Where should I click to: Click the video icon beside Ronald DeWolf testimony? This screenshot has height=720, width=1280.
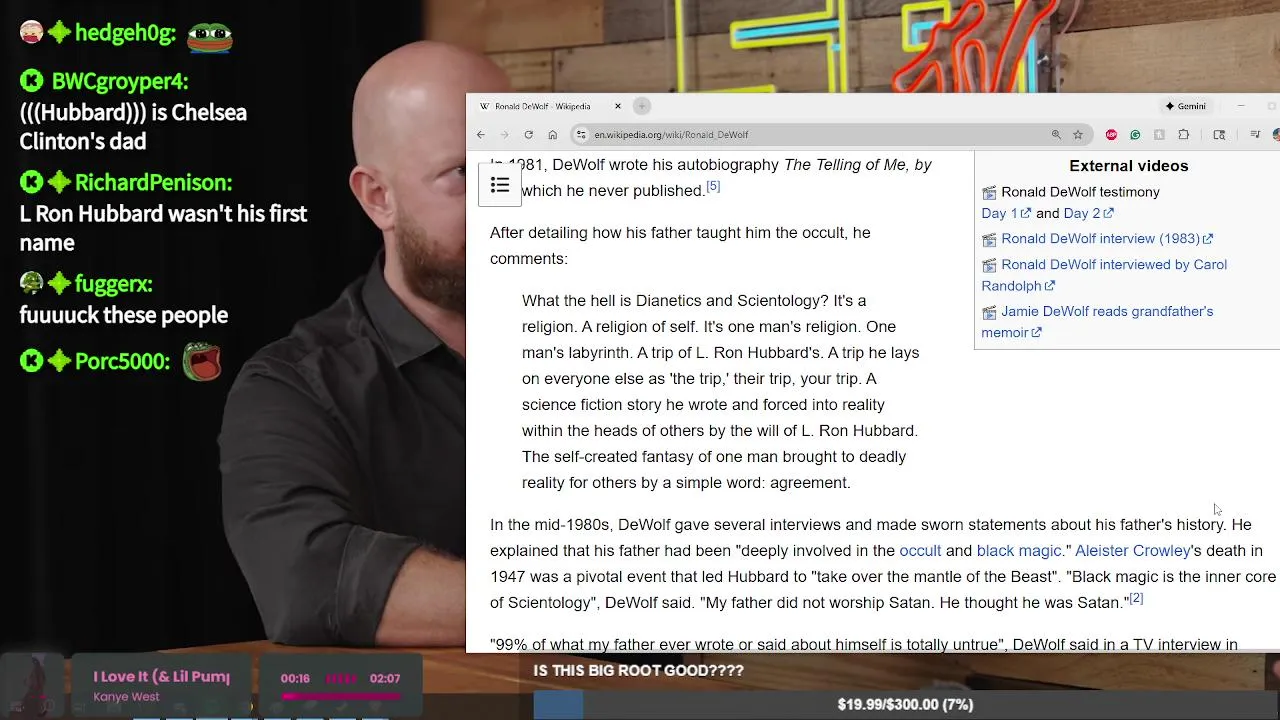[x=989, y=193]
